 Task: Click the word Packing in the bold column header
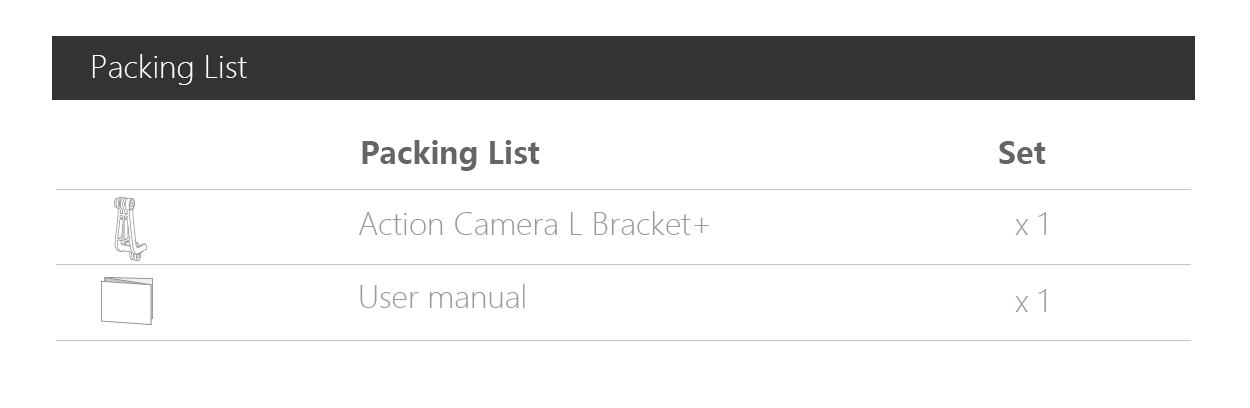pos(420,153)
